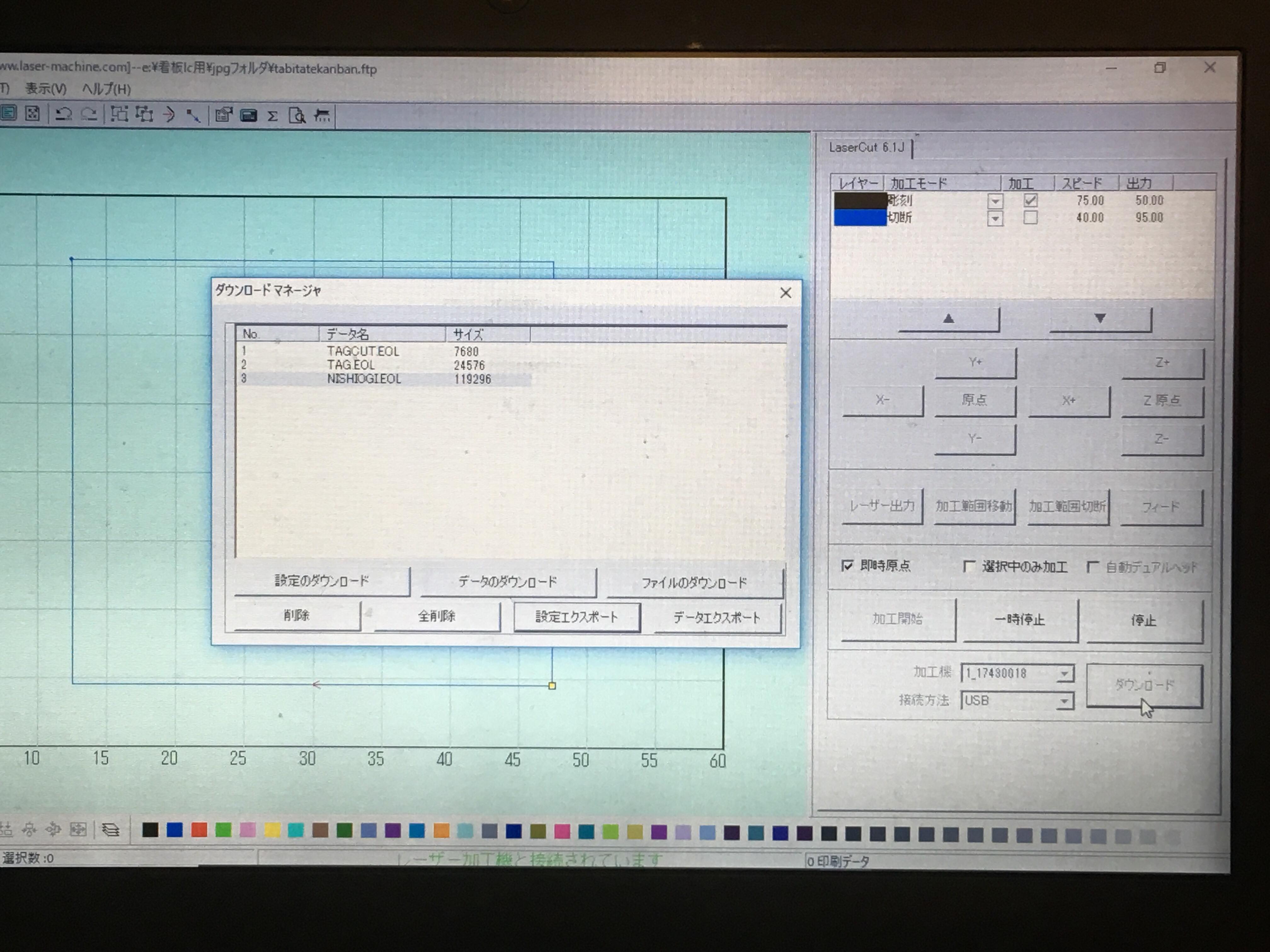The image size is (1270, 952).
Task: Click the undo arrow toolbar icon
Action: pos(63,115)
